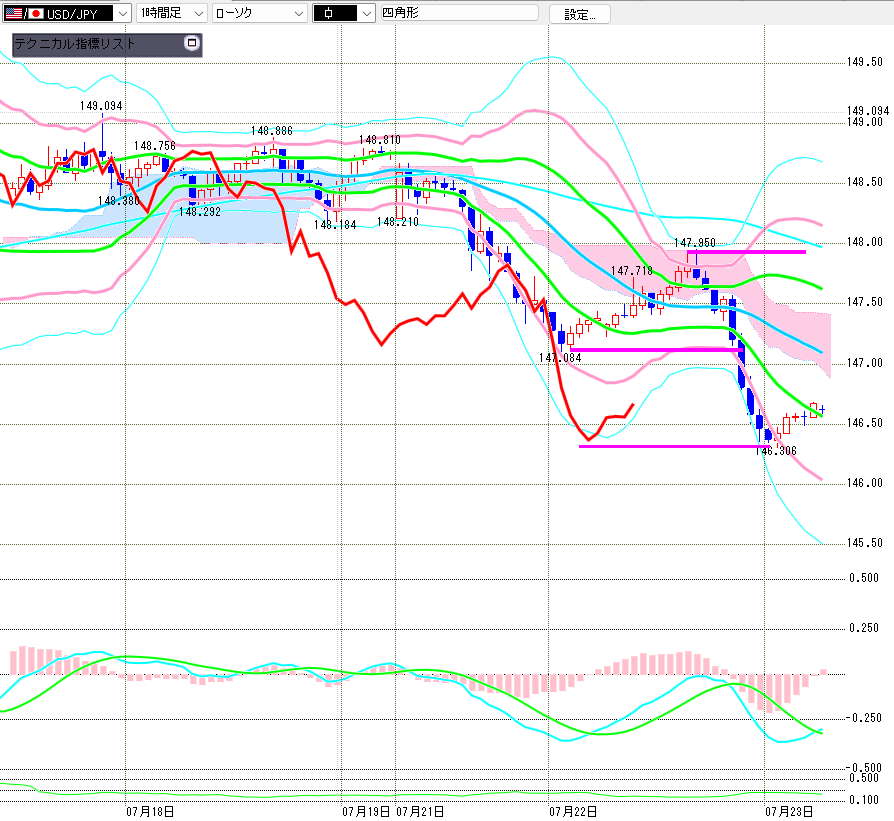Click the 148.184 low price label

pos(335,225)
